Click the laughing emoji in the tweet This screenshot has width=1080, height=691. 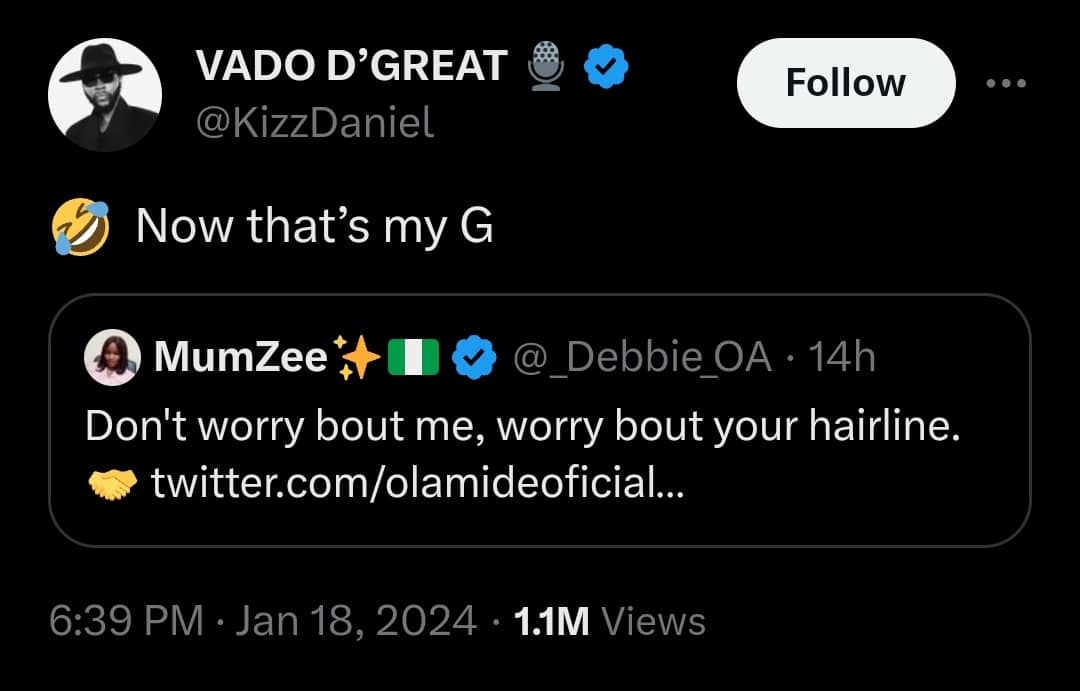click(x=78, y=226)
